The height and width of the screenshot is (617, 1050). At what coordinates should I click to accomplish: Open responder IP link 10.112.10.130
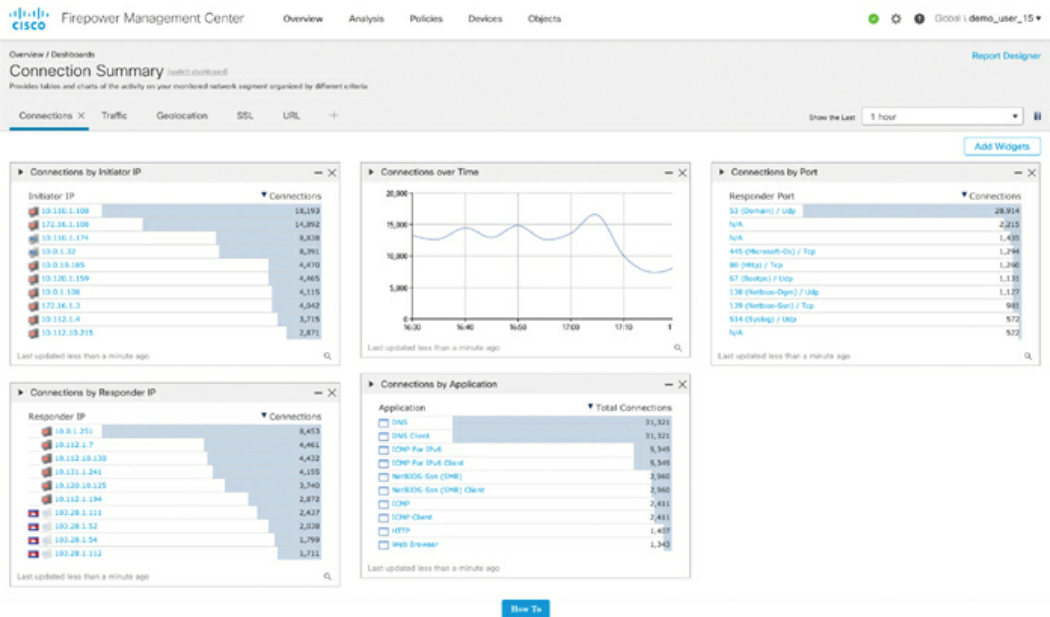pyautogui.click(x=80, y=458)
